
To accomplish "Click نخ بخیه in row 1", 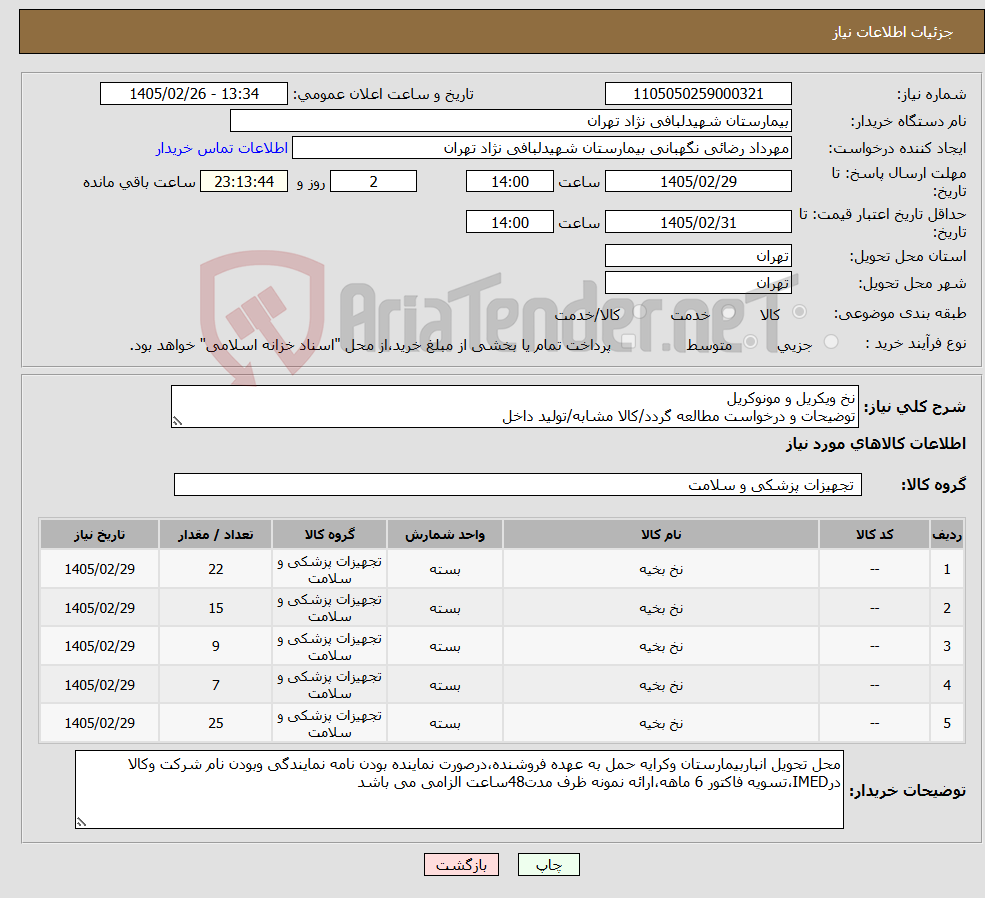I will tap(661, 570).
